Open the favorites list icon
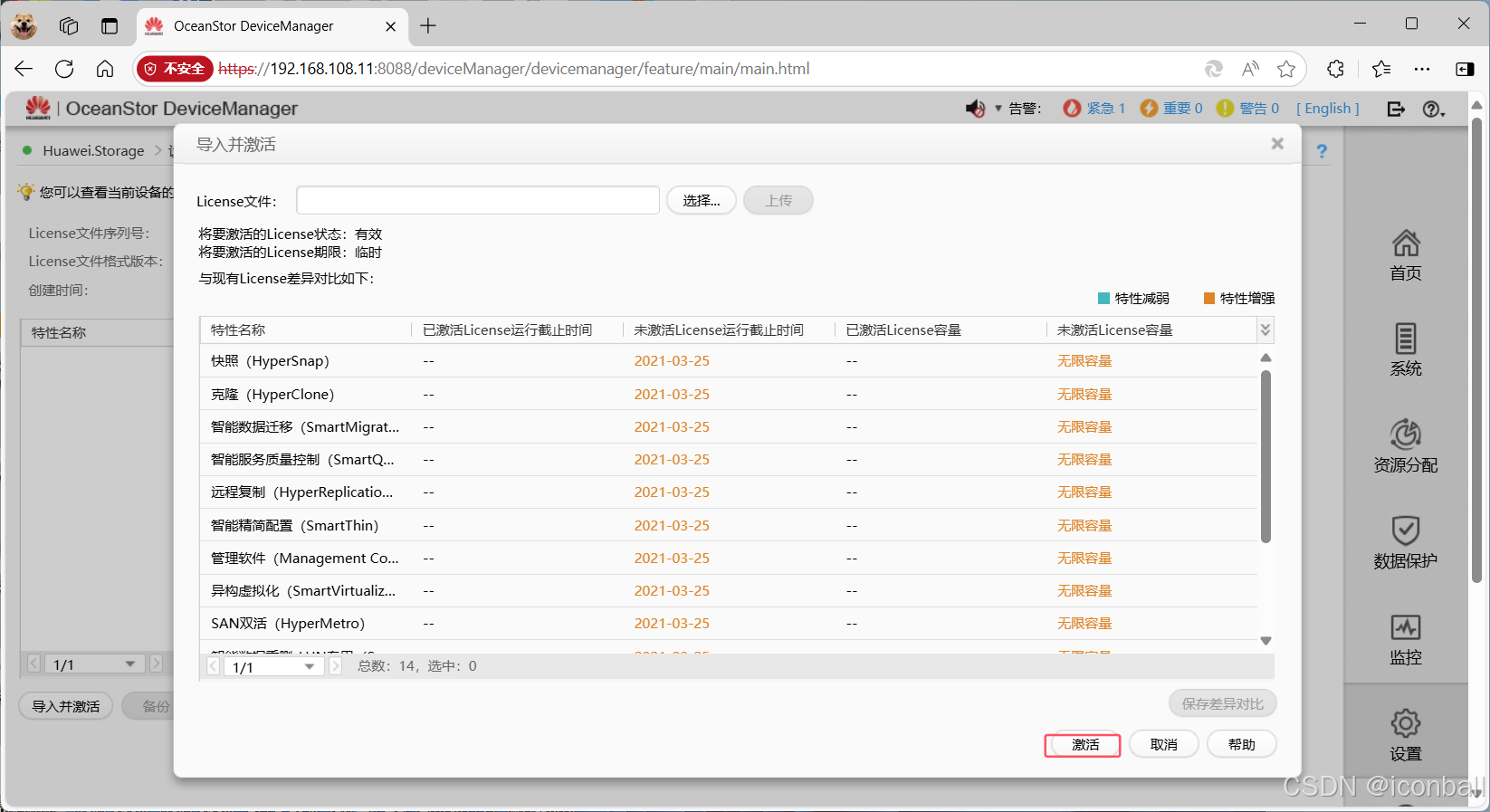 (x=1381, y=69)
